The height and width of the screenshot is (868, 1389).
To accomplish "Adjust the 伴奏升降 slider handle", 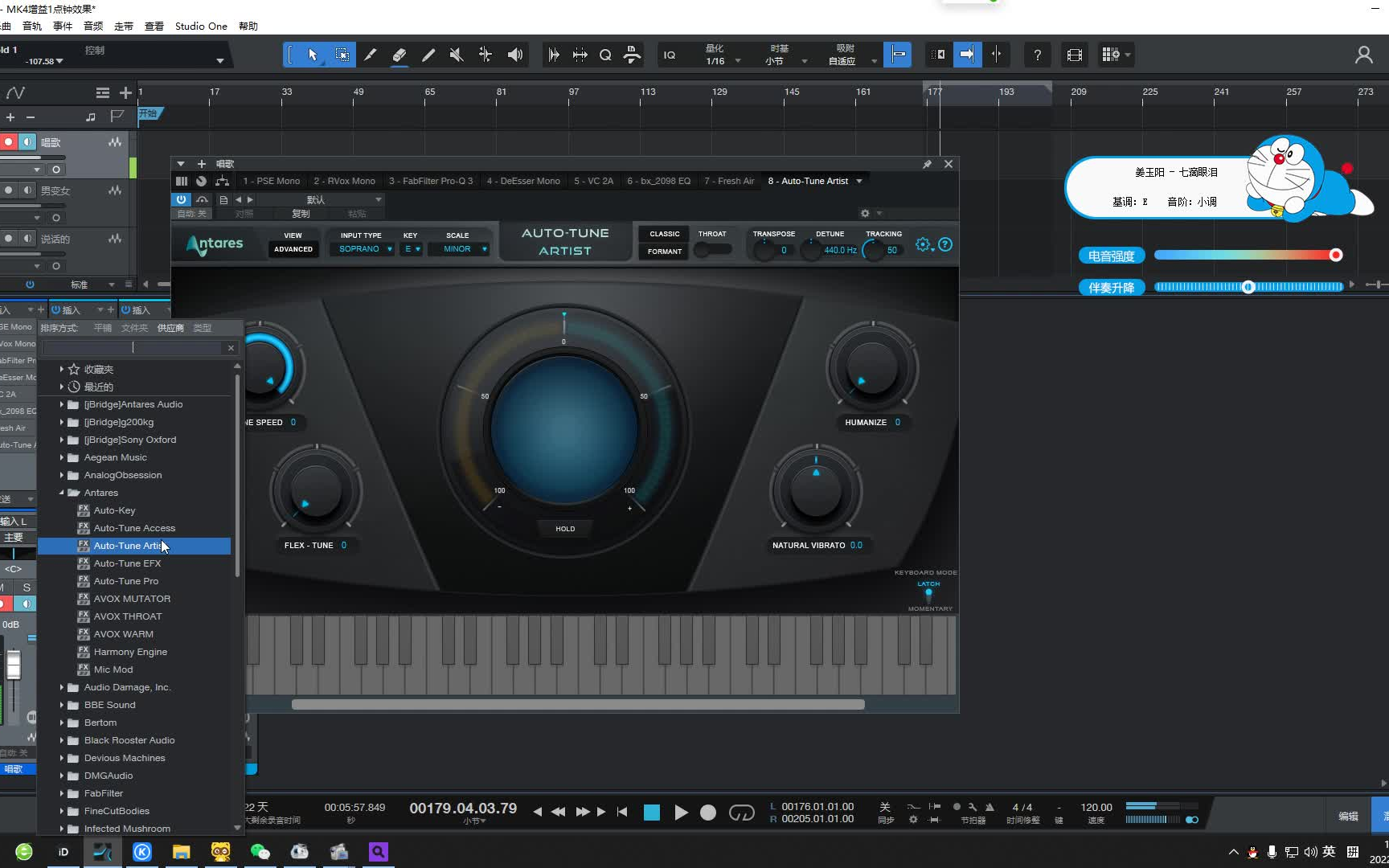I will pyautogui.click(x=1248, y=287).
